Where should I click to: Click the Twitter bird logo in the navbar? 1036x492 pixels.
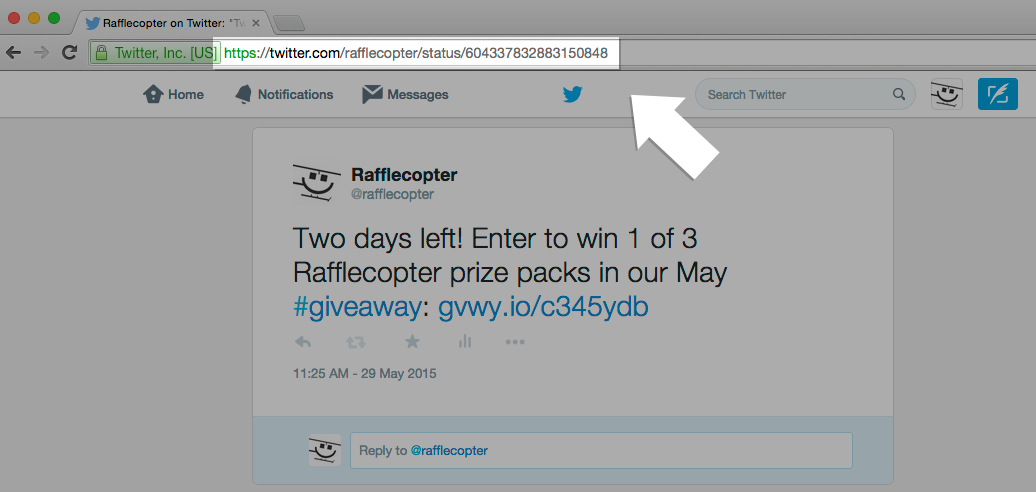coord(572,94)
